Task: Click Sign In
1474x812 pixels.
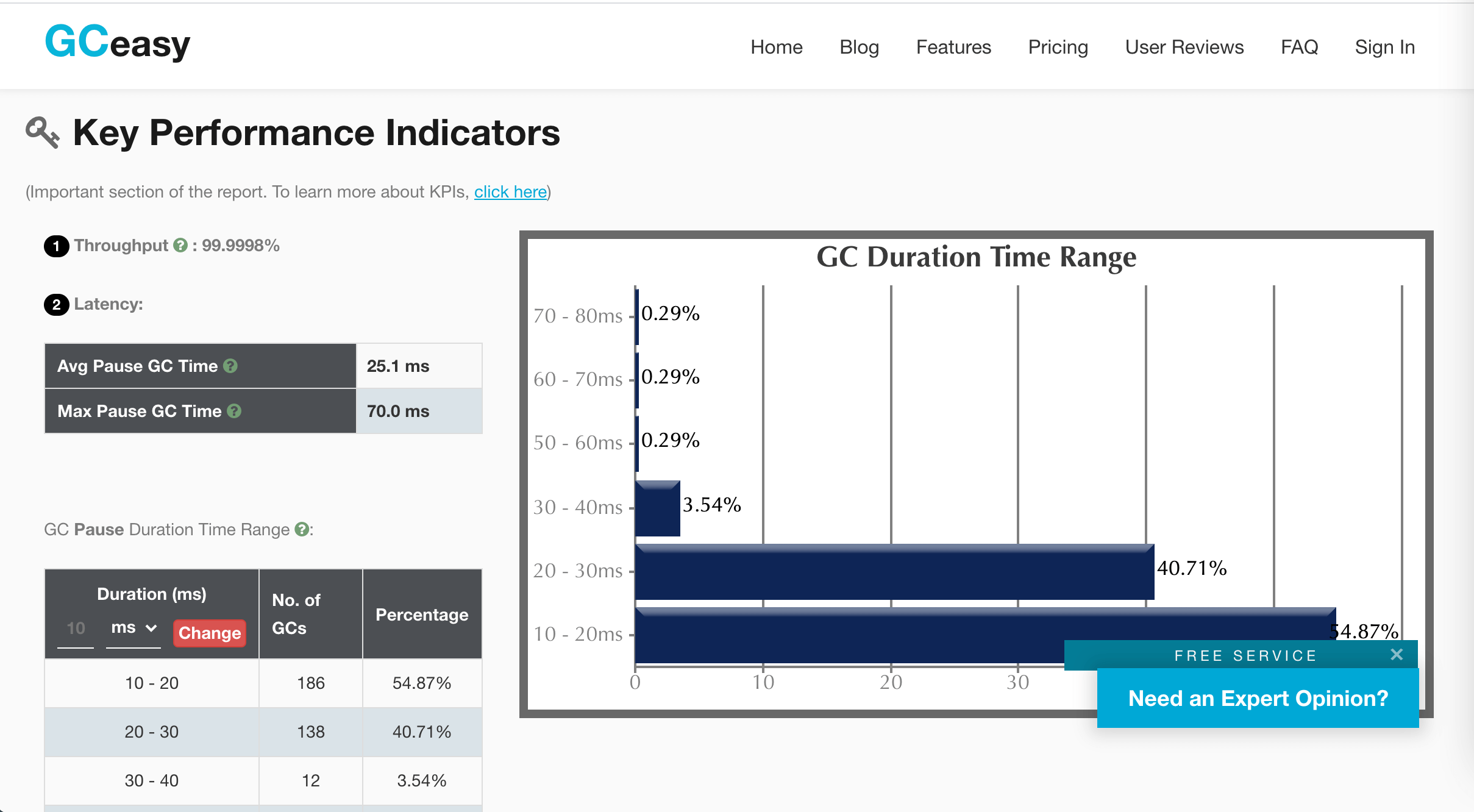Action: click(1384, 47)
